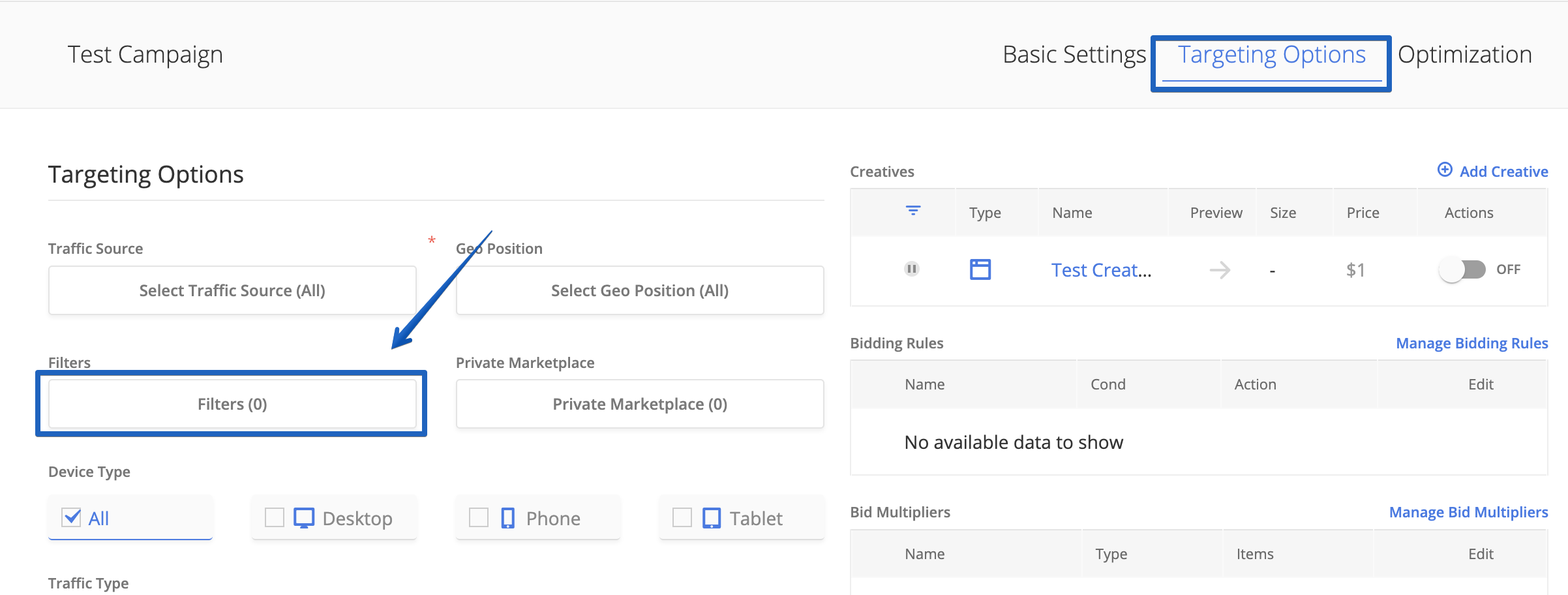The height and width of the screenshot is (595, 1568).
Task: Open the Filters (0) selector
Action: [232, 404]
